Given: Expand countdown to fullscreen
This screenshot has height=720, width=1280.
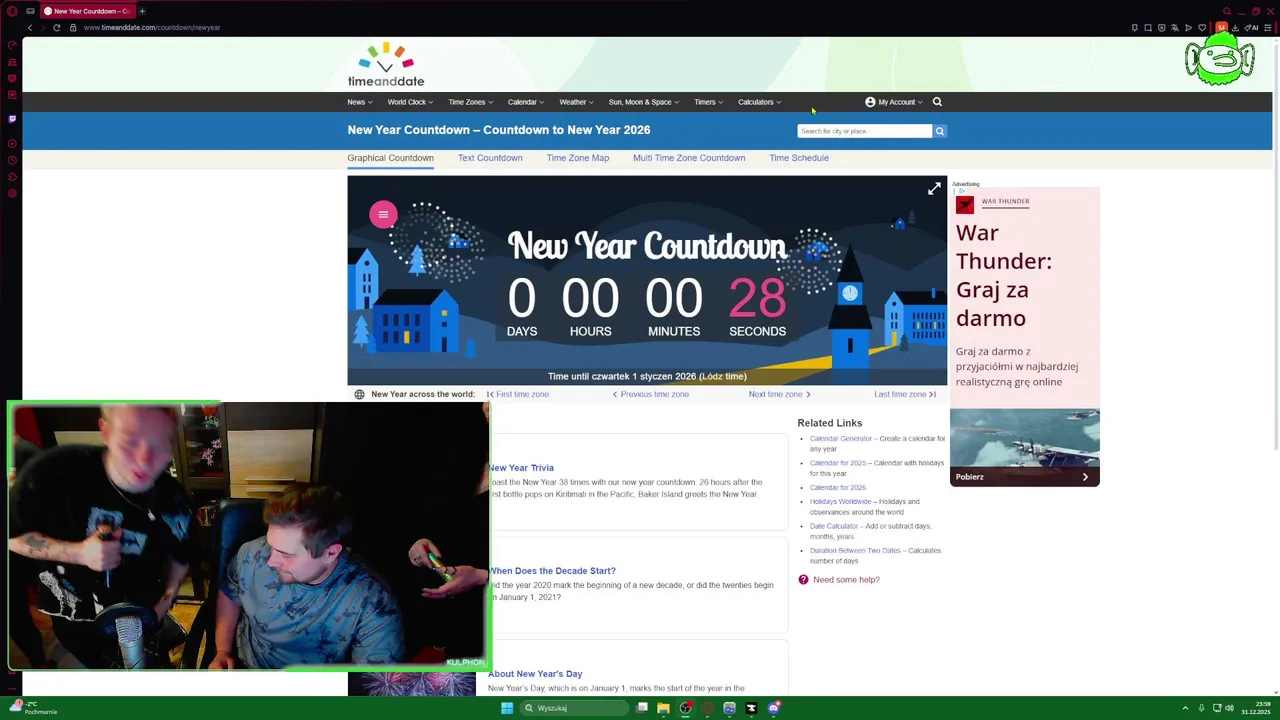Looking at the screenshot, I should pyautogui.click(x=934, y=188).
